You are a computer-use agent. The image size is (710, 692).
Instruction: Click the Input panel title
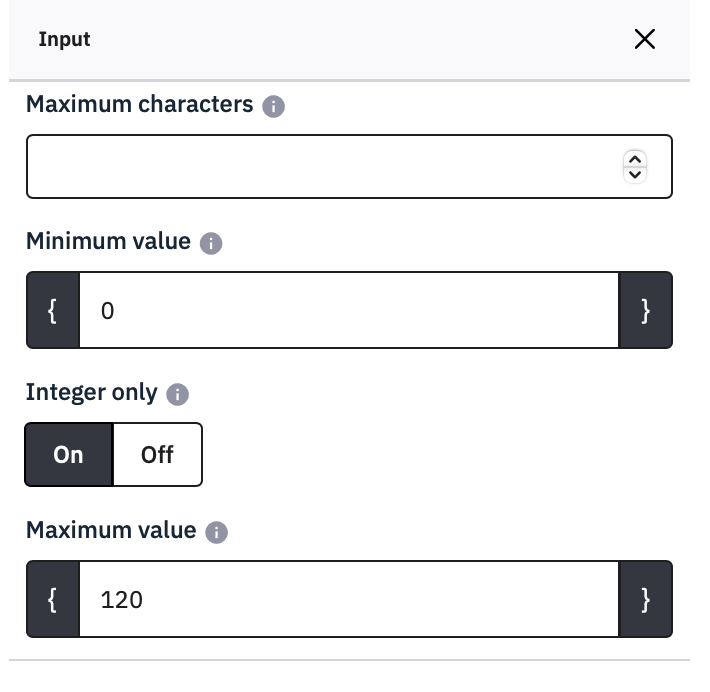tap(64, 39)
